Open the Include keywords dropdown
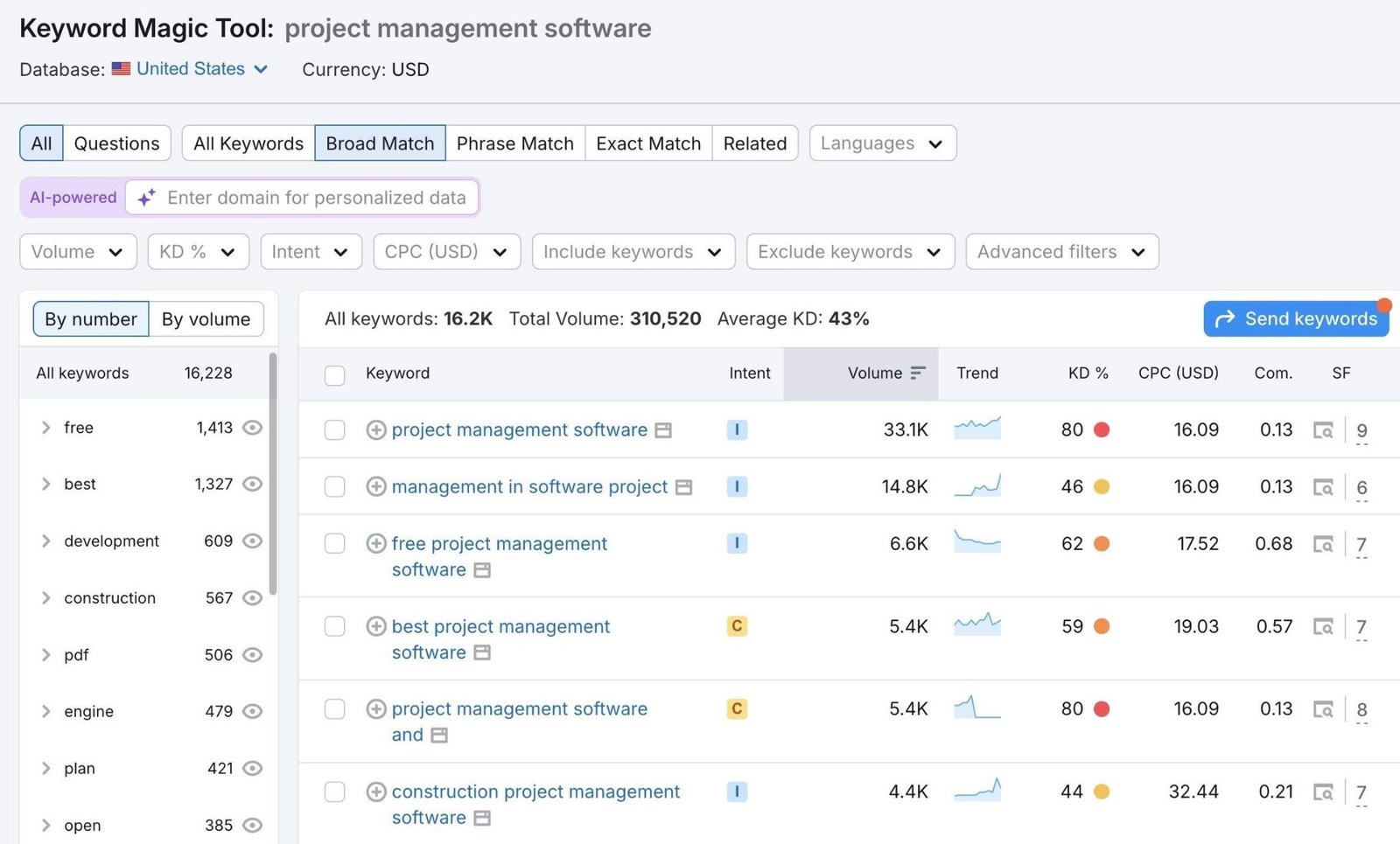 [633, 252]
